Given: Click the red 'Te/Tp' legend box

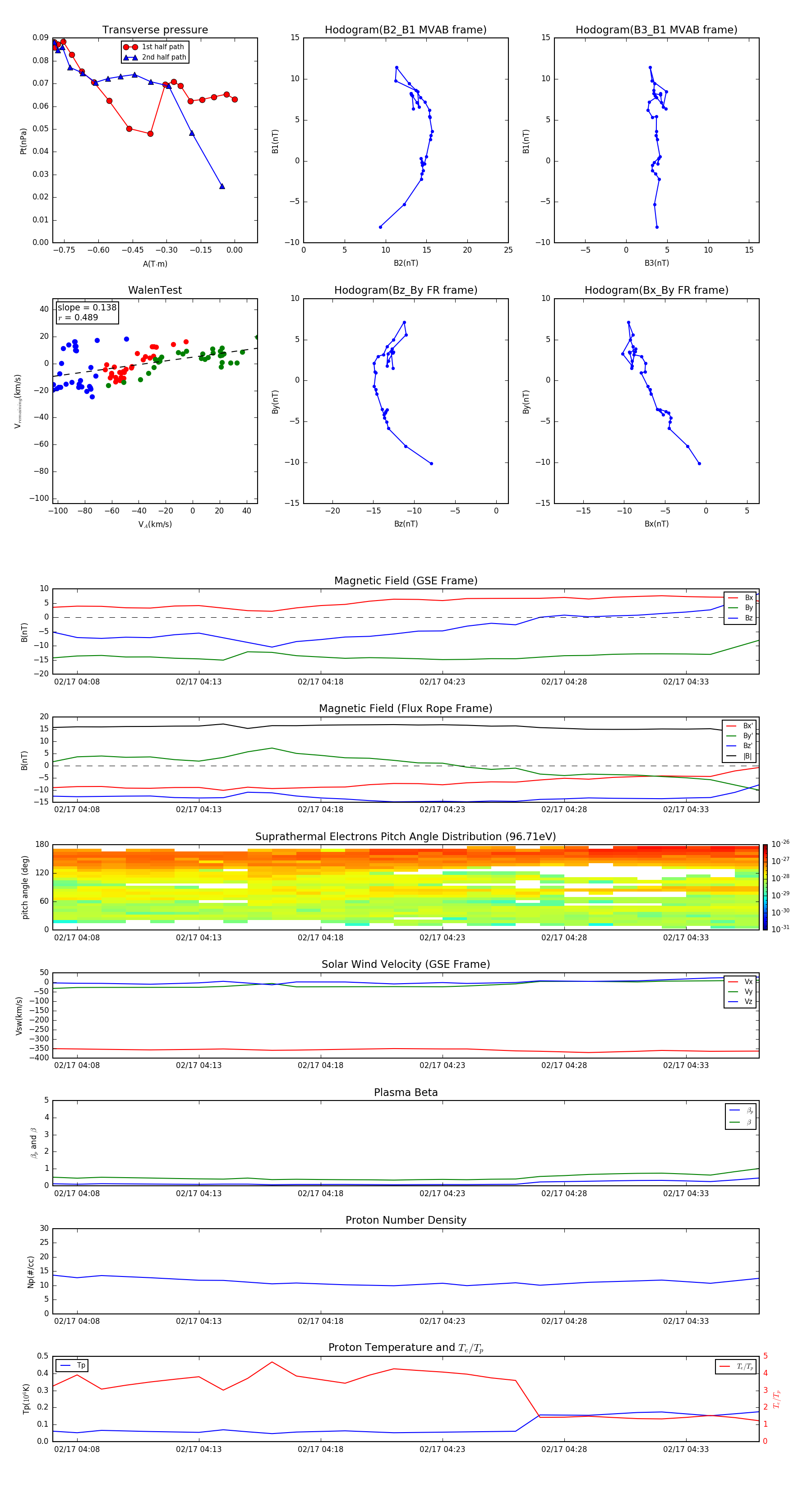Looking at the screenshot, I should tap(736, 1366).
